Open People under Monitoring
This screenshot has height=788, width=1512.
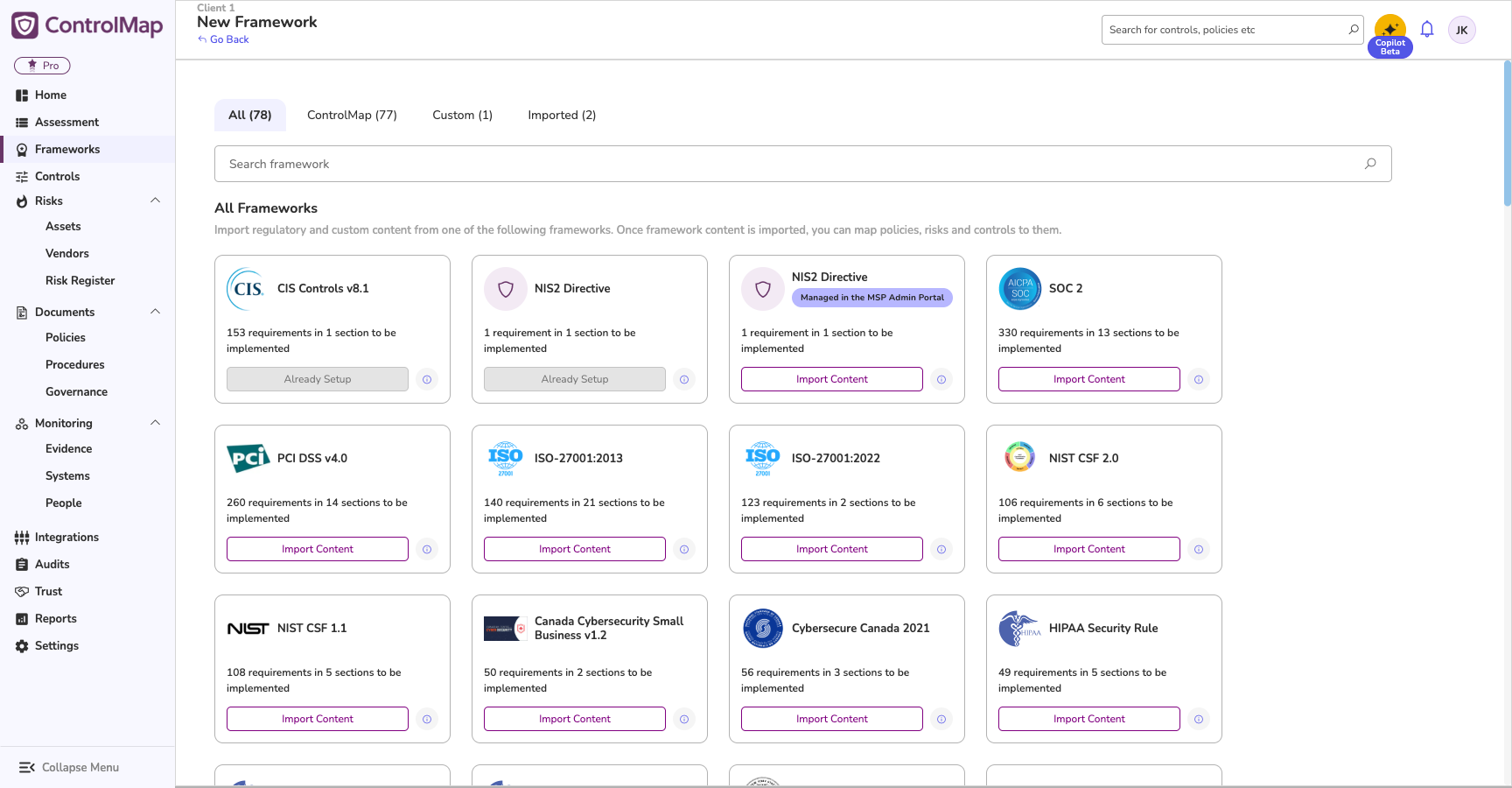[64, 503]
